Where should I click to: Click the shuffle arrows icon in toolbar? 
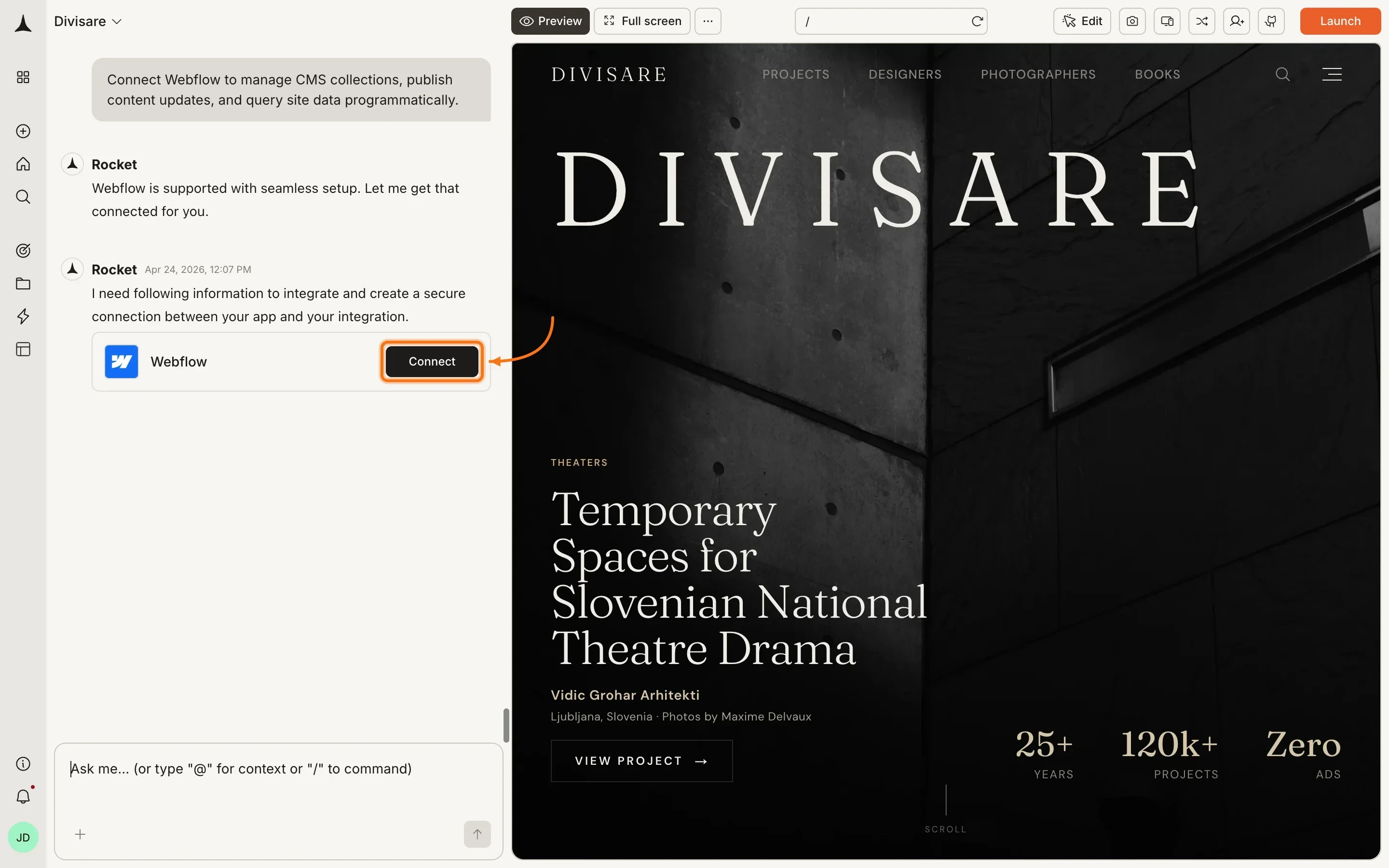pyautogui.click(x=1201, y=21)
